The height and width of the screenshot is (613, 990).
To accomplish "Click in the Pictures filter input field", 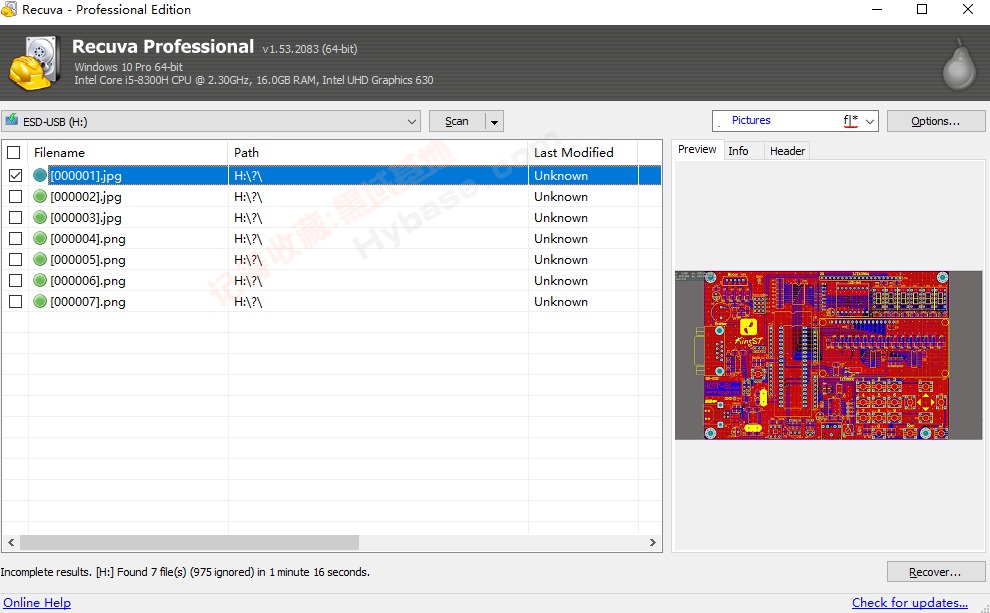I will (x=786, y=121).
